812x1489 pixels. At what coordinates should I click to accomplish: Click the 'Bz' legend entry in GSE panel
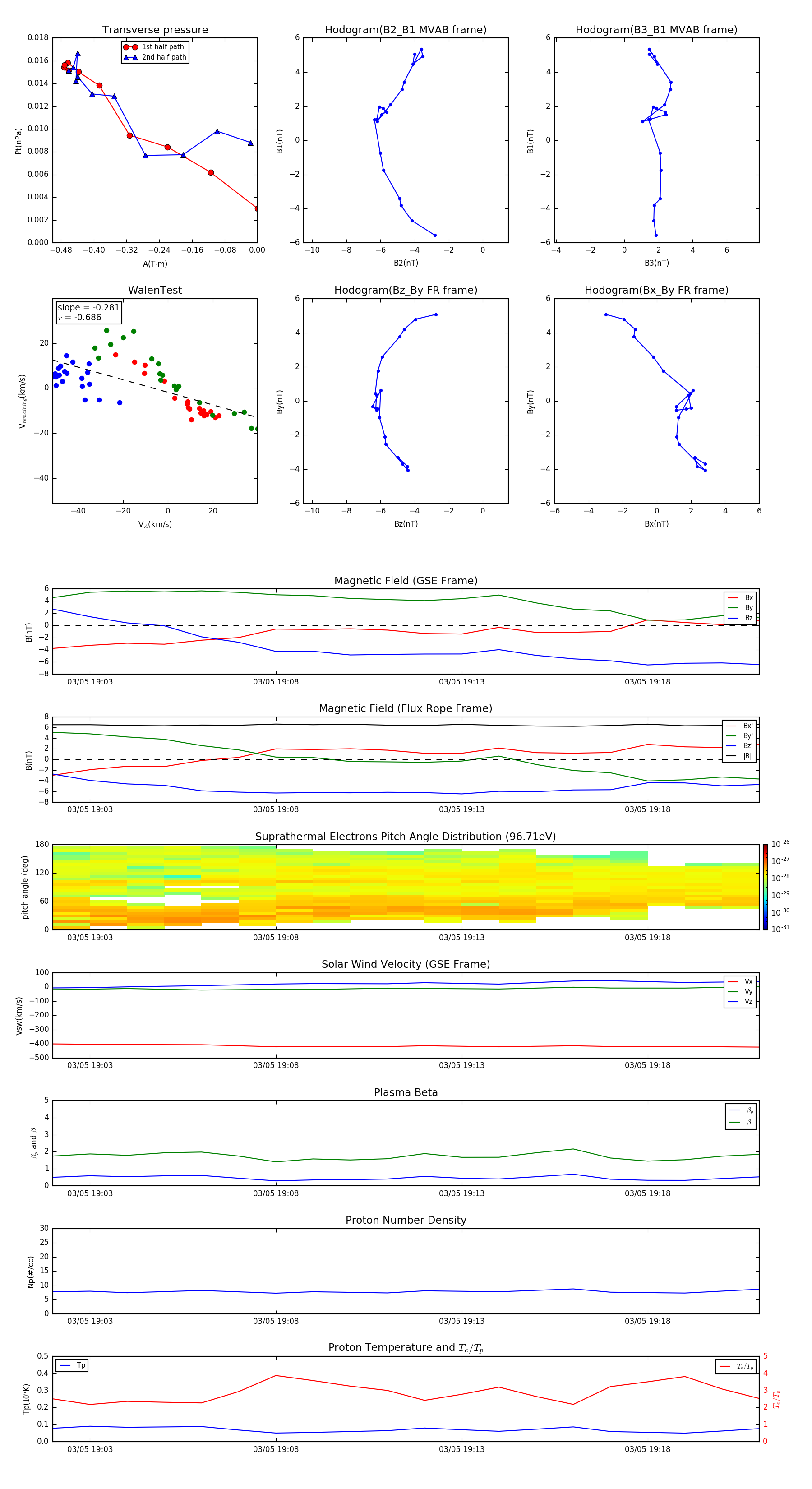click(x=741, y=618)
